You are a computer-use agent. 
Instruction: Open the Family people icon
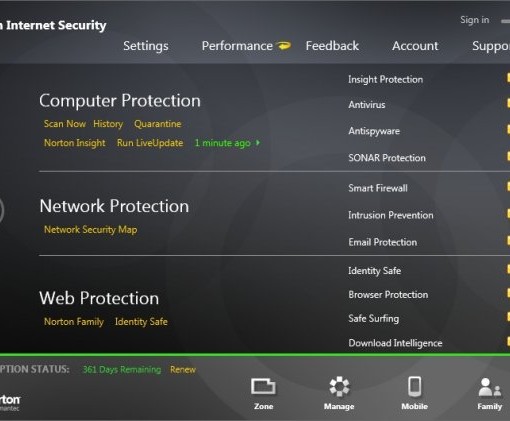pos(489,387)
